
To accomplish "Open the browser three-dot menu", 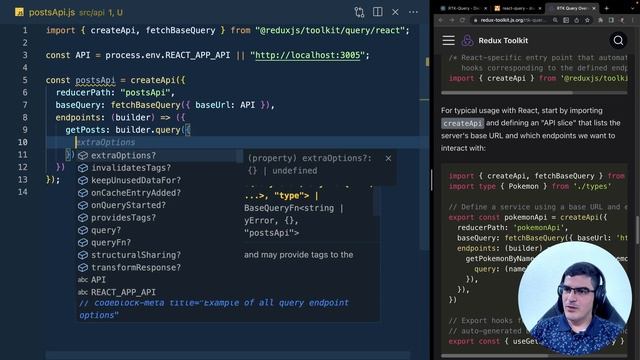I will click(x=633, y=20).
